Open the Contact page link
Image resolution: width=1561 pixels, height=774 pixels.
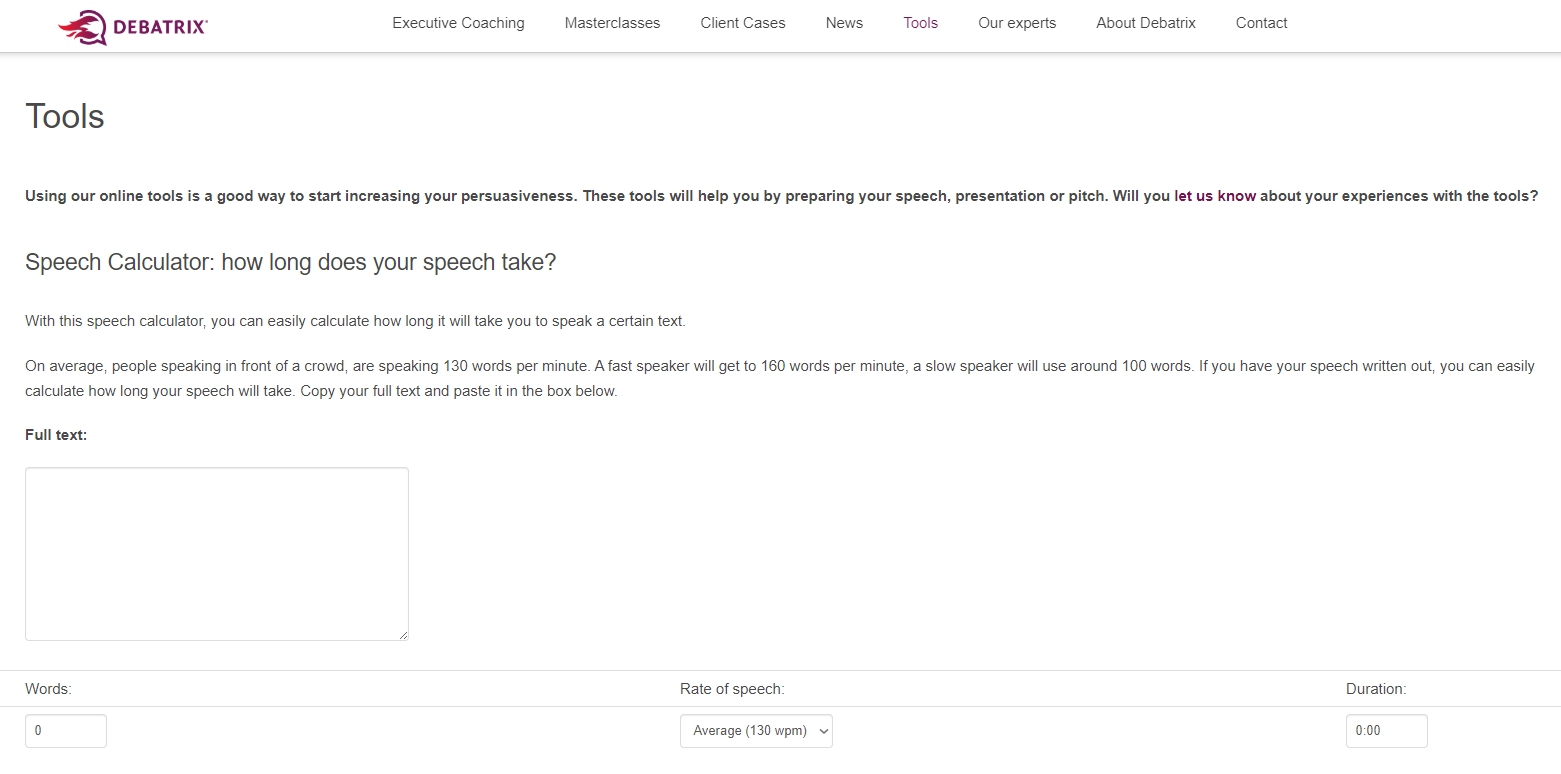1261,23
